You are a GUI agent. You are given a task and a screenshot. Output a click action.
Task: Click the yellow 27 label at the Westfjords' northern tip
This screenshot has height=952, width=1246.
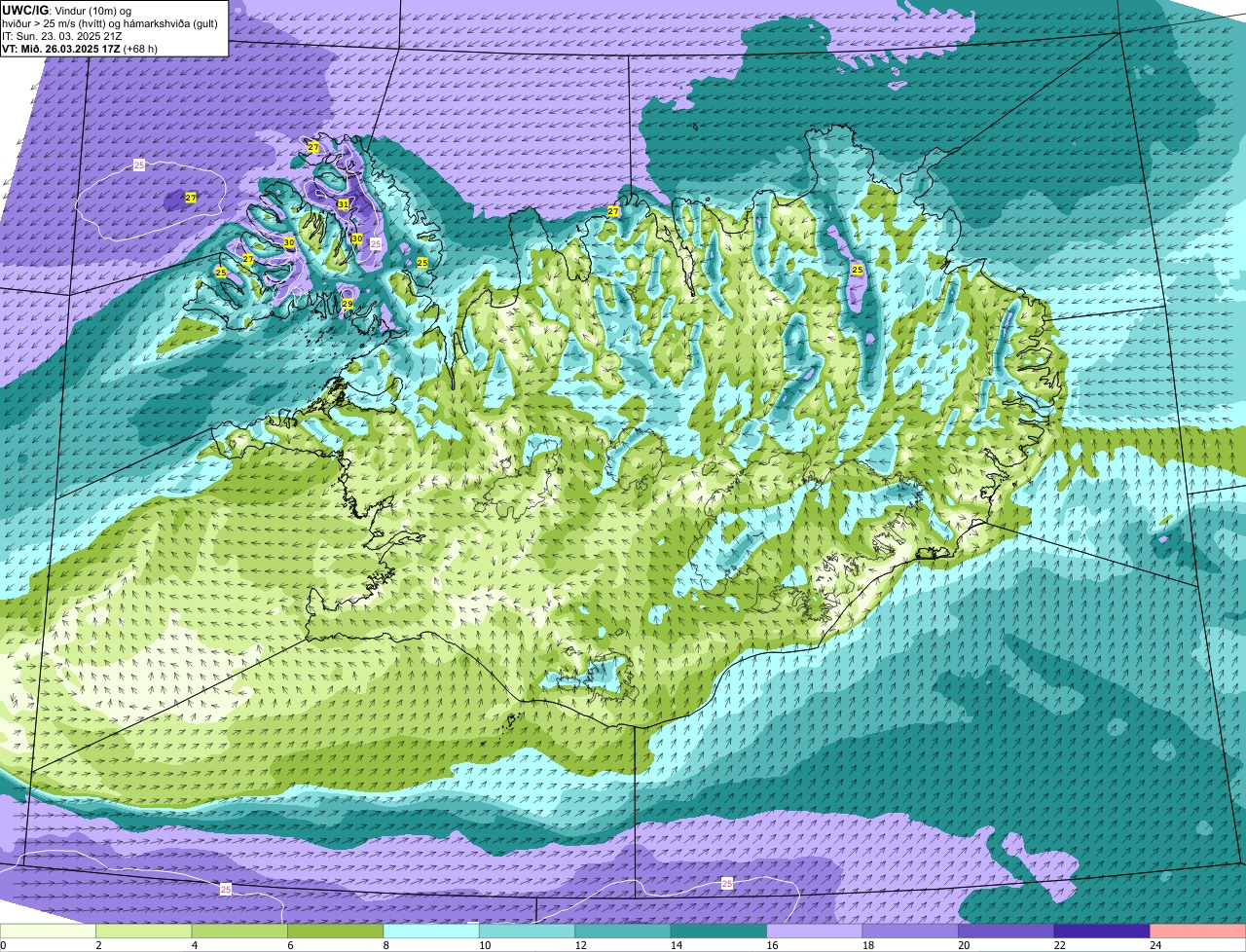tap(313, 147)
